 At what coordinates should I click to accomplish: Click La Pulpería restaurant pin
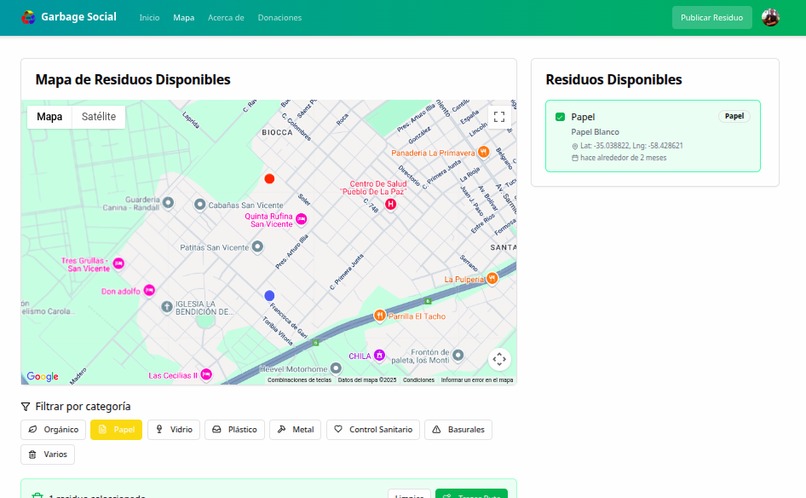coord(492,279)
